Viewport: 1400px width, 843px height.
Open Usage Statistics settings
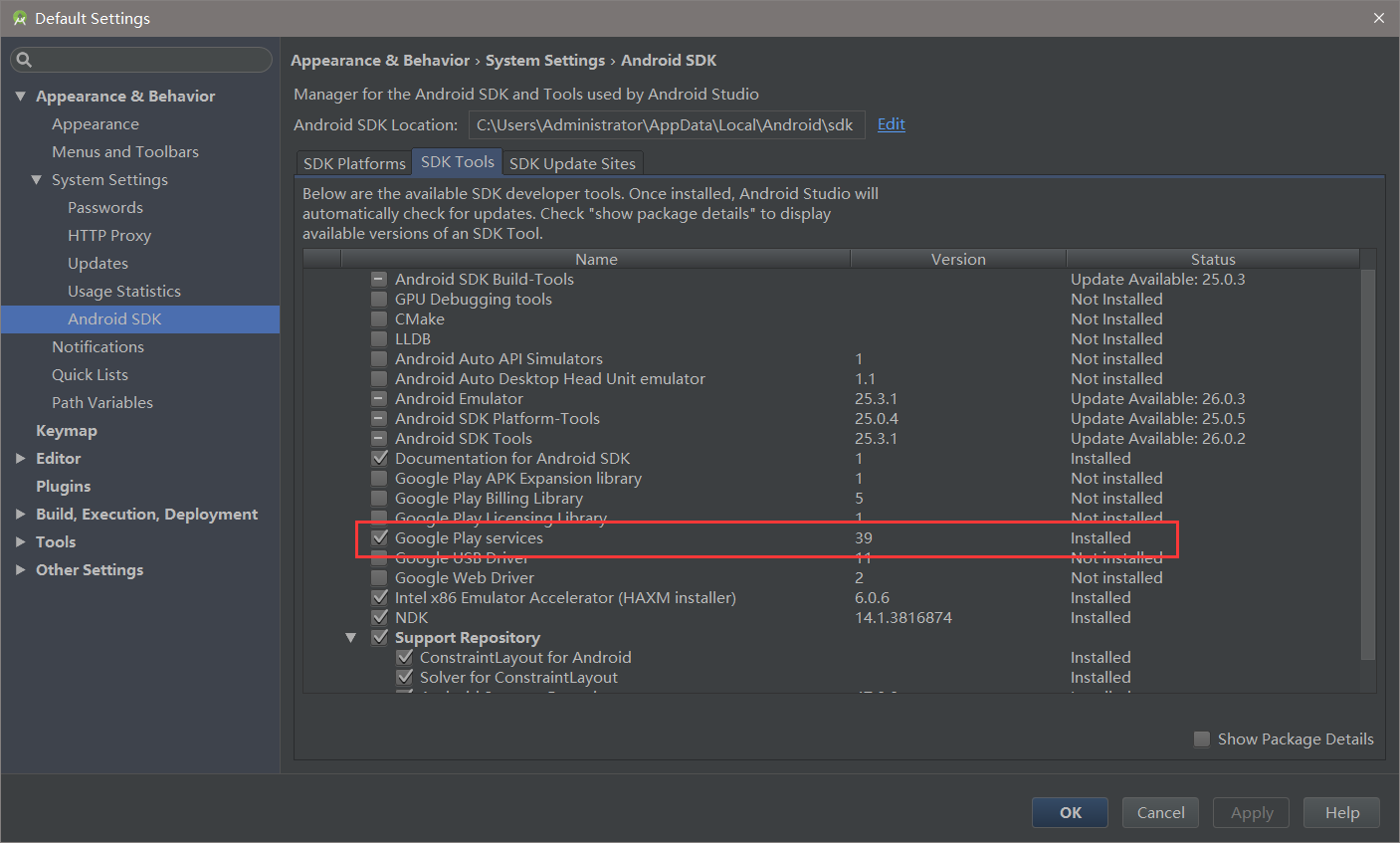point(124,292)
